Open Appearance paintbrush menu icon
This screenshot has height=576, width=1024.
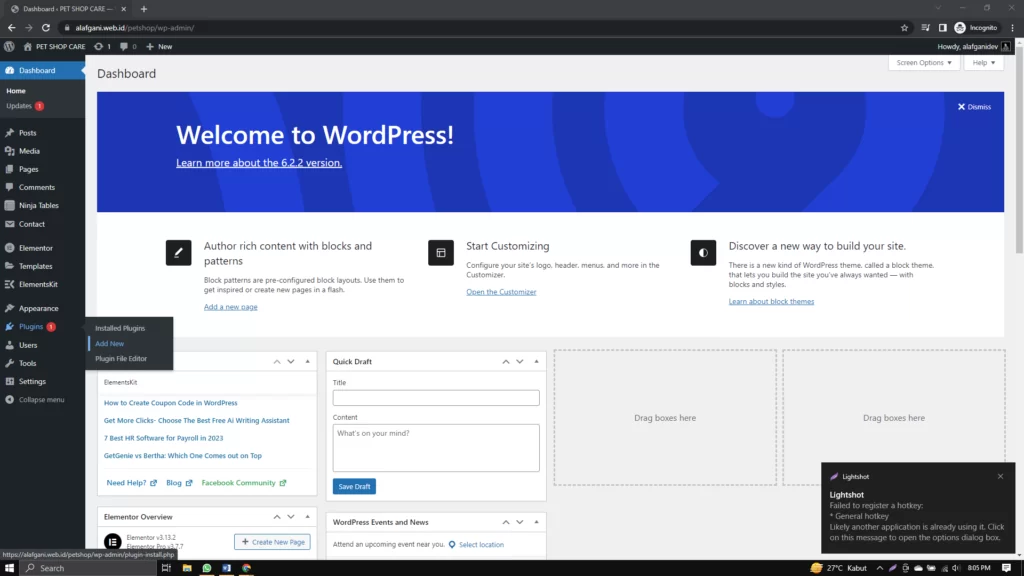[10, 308]
